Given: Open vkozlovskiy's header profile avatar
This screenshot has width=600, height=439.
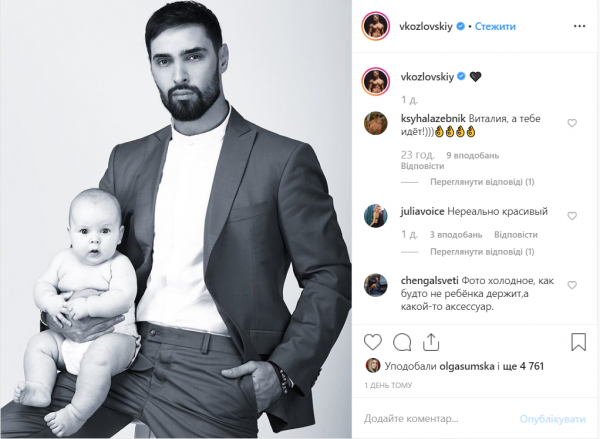Looking at the screenshot, I should (x=375, y=26).
